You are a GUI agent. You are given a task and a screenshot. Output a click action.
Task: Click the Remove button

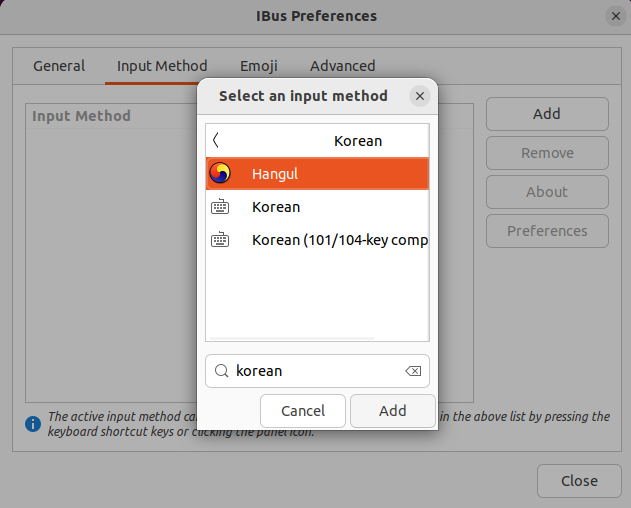click(x=547, y=153)
